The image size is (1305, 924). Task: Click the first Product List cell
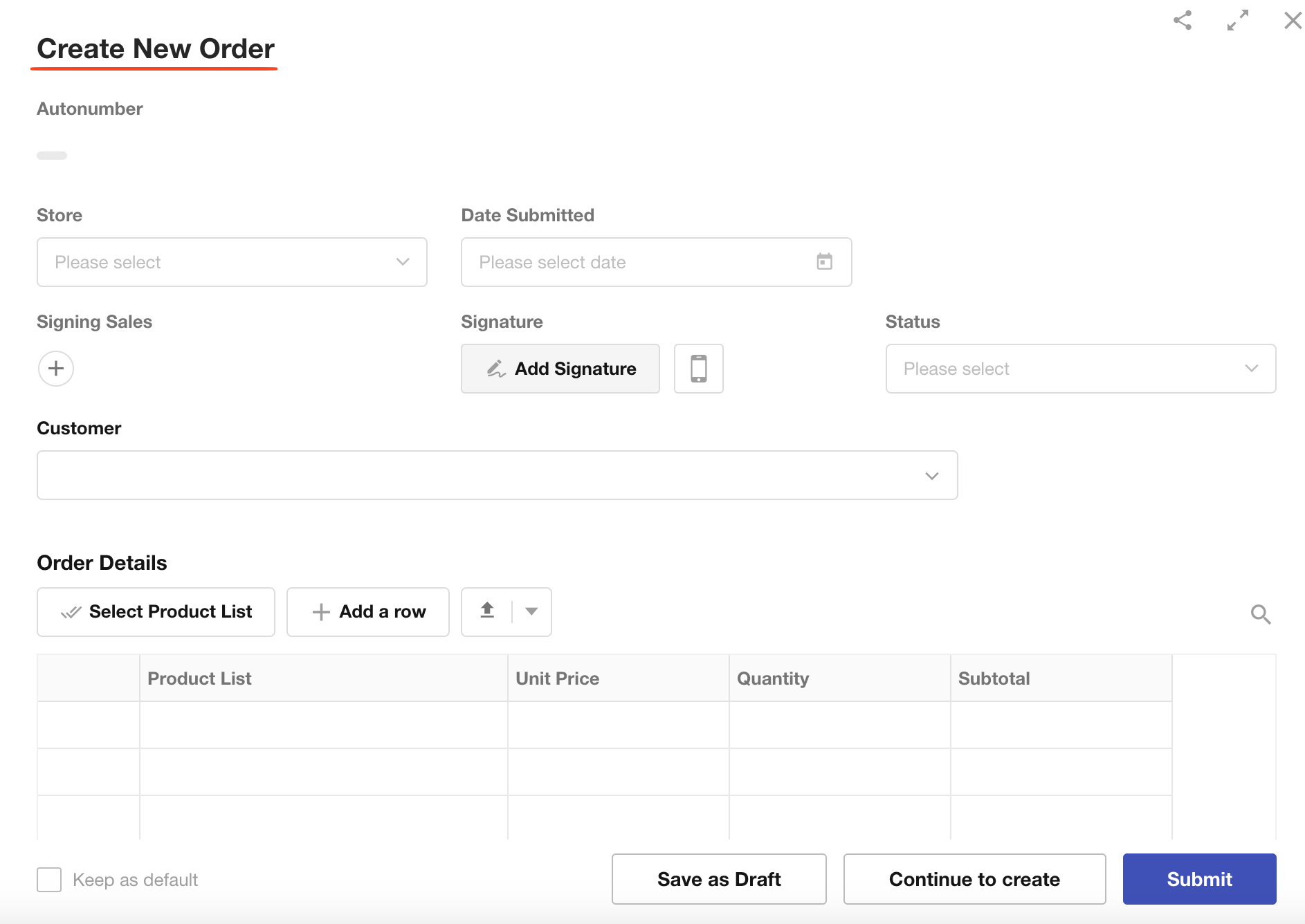coord(323,725)
